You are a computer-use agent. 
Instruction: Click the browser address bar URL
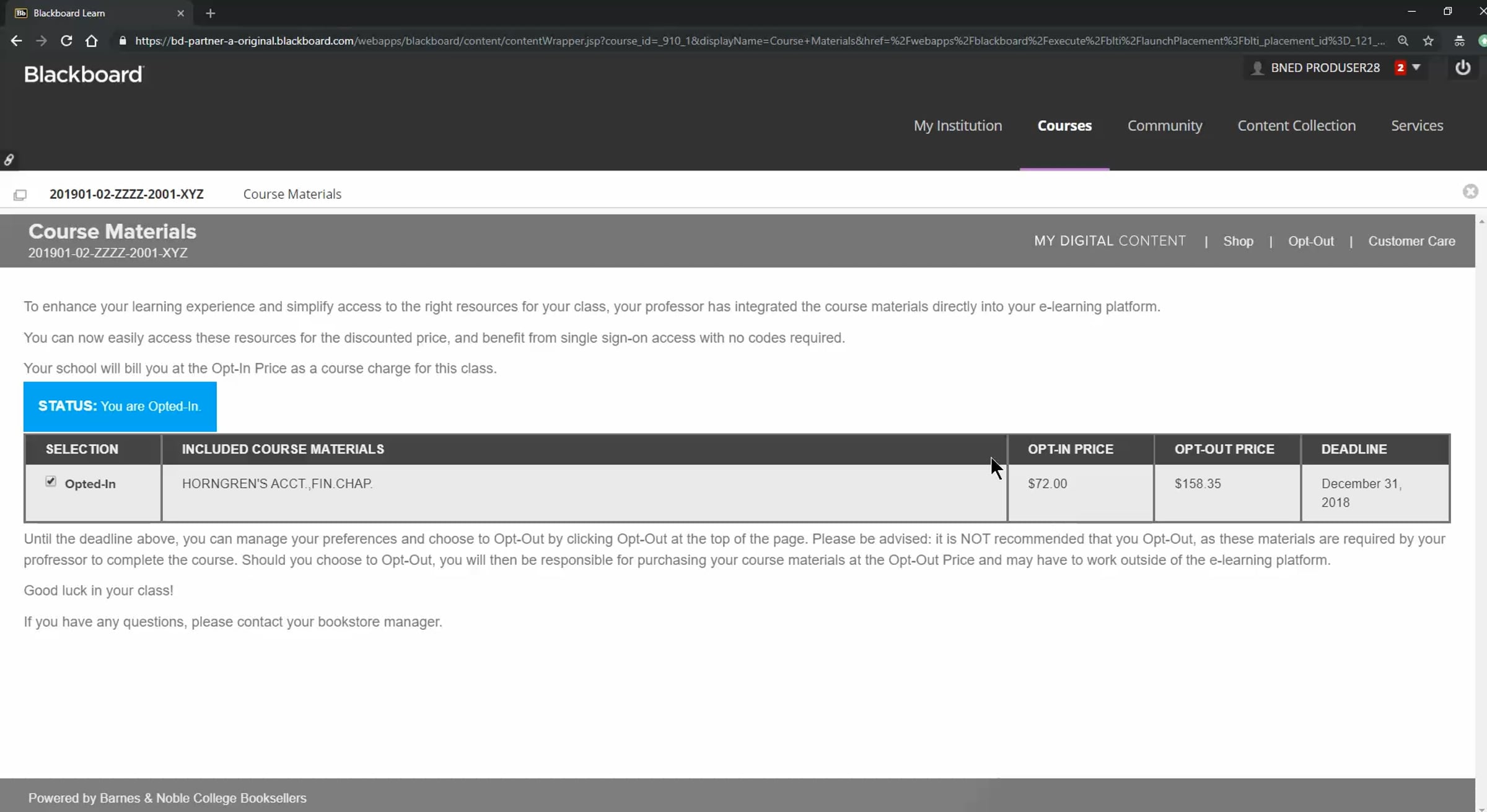pos(760,41)
